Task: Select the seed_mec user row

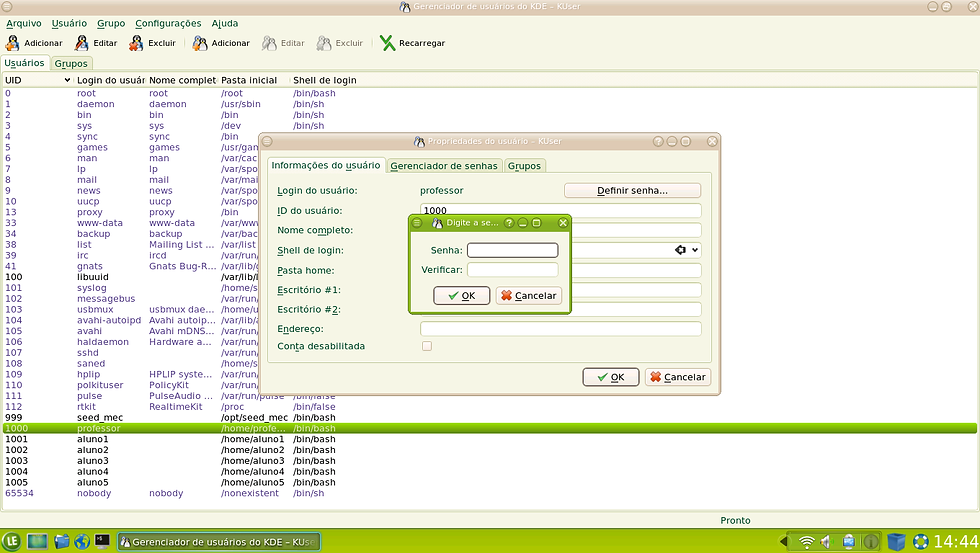Action: (489, 417)
